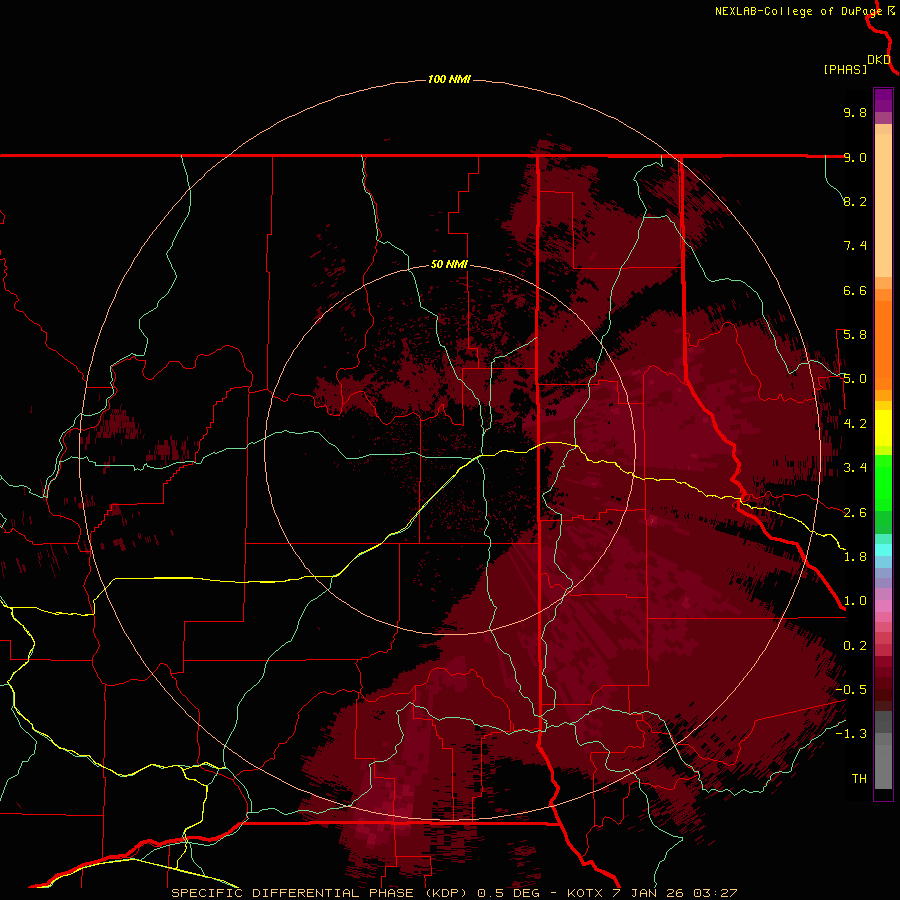This screenshot has height=900, width=900.
Task: Click the 5.8 value on color scale
Action: (x=855, y=335)
